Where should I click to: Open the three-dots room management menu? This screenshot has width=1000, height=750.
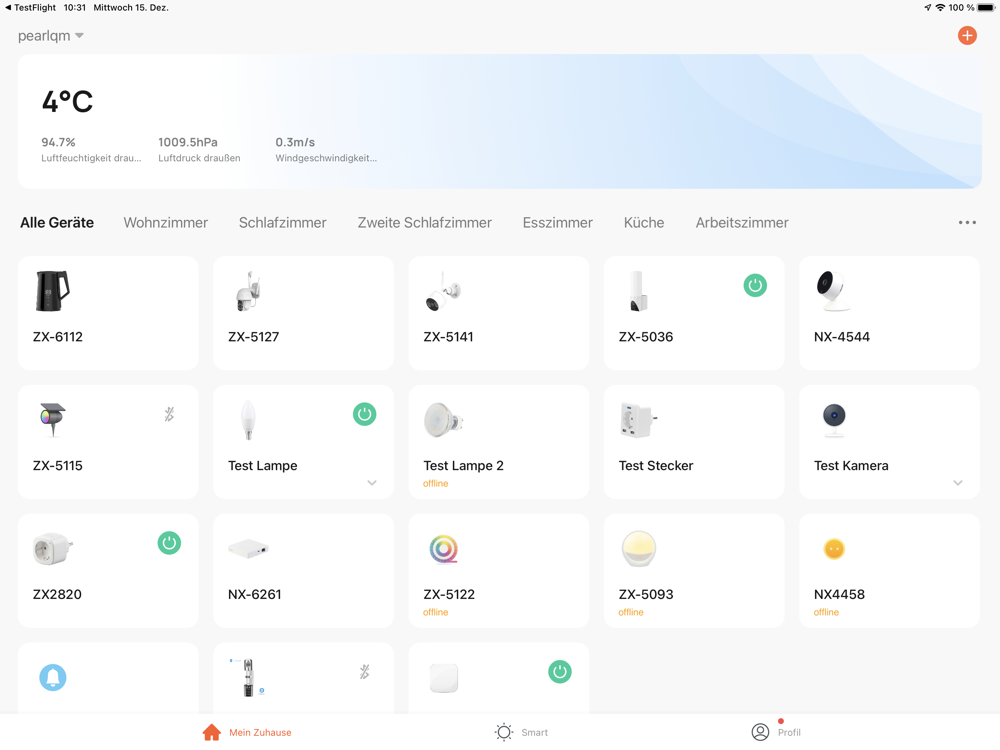tap(966, 223)
